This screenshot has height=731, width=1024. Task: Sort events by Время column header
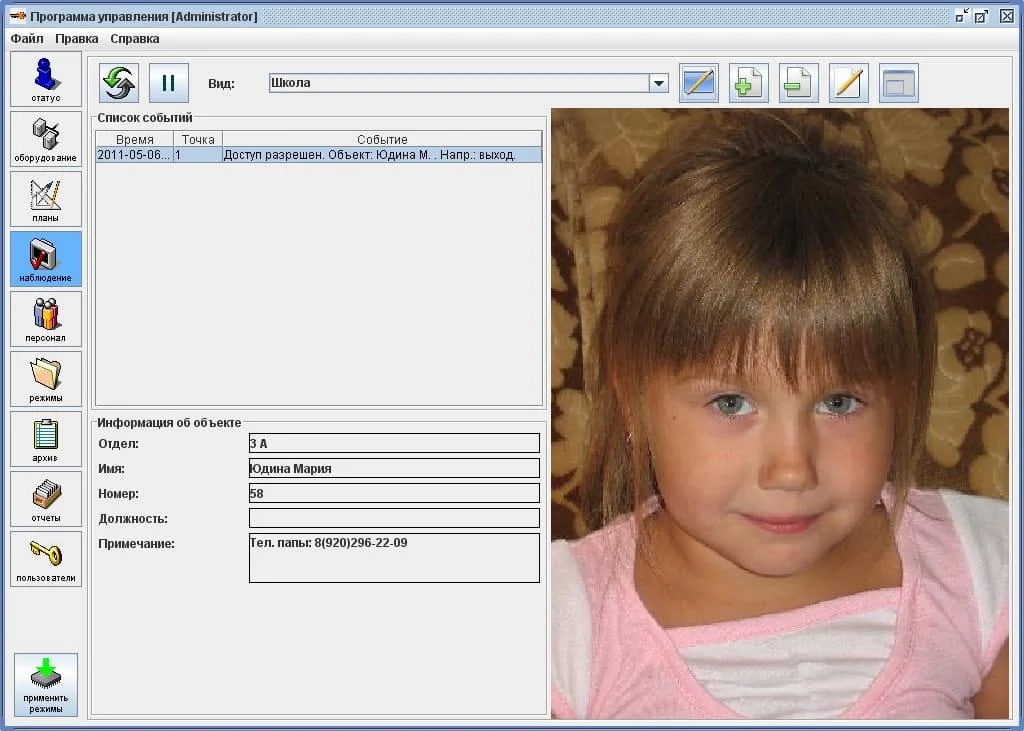click(x=134, y=139)
